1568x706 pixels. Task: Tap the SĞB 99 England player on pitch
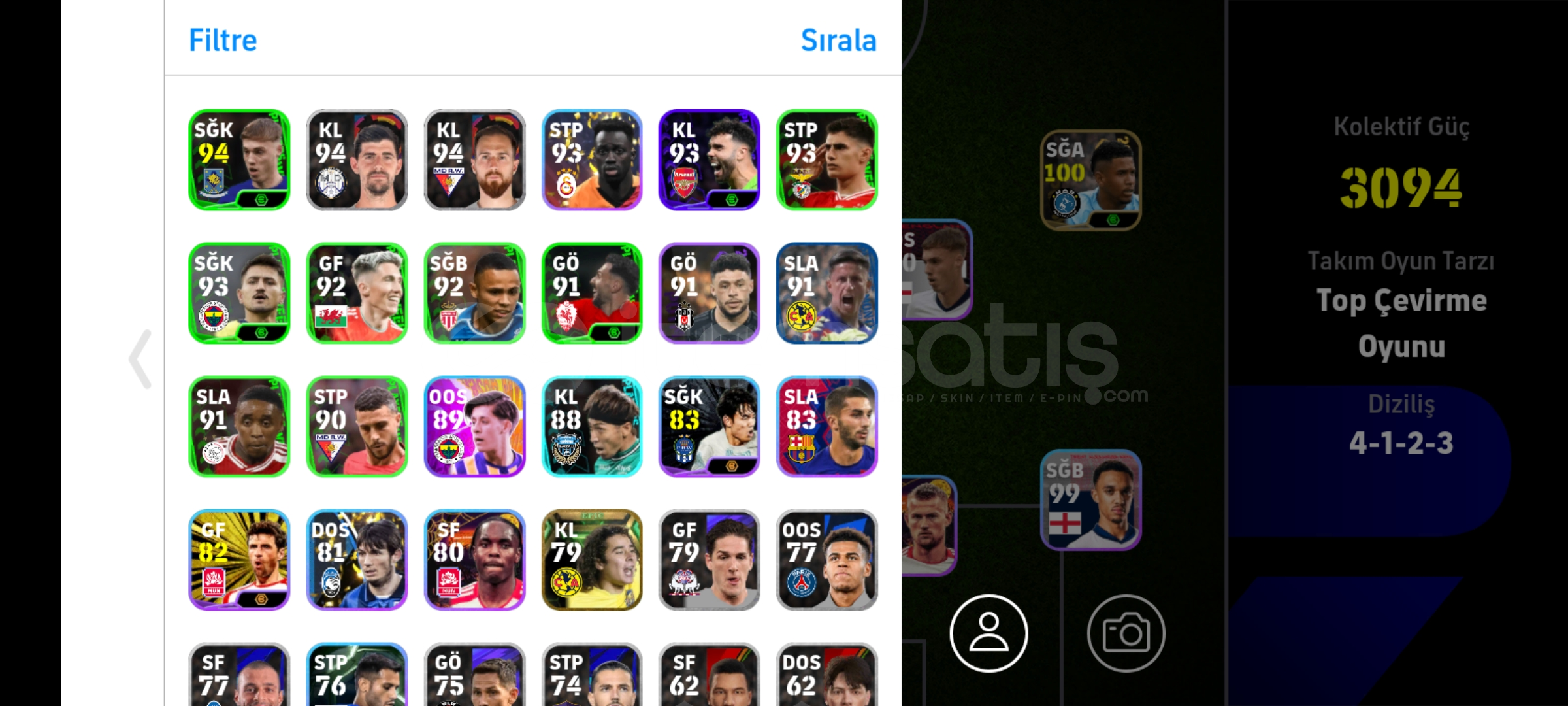click(x=1091, y=500)
